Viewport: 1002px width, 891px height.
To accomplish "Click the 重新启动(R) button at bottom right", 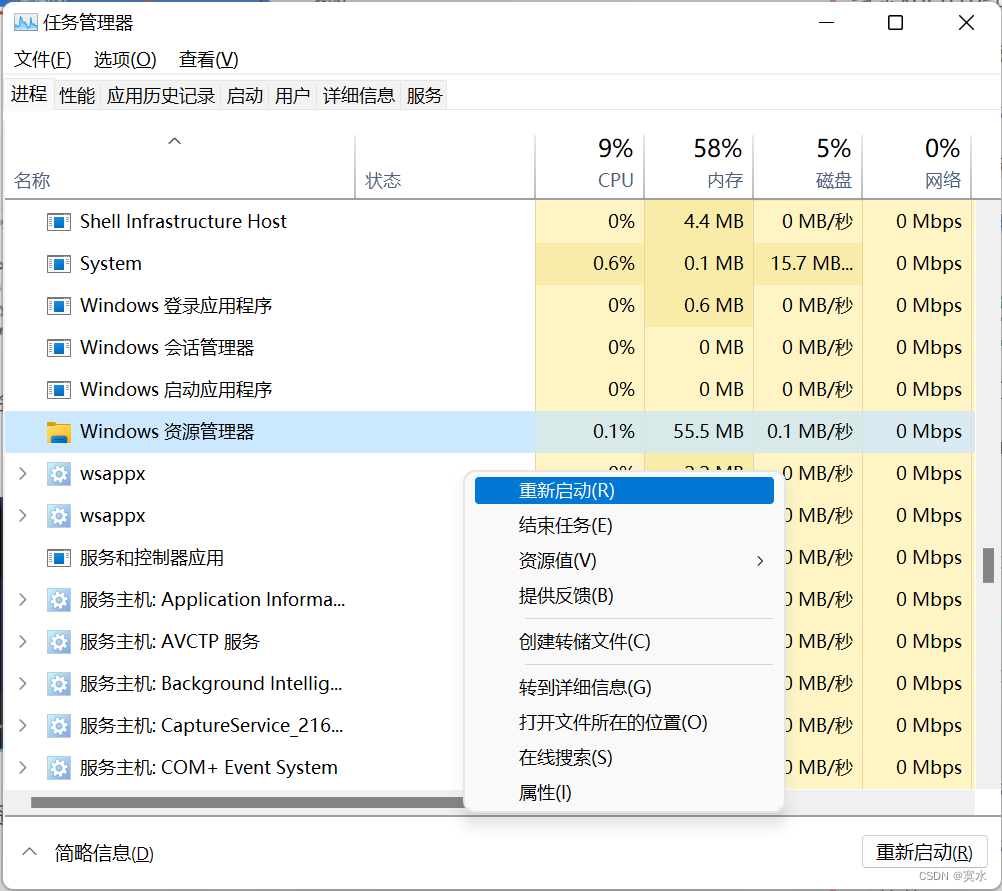I will [924, 852].
